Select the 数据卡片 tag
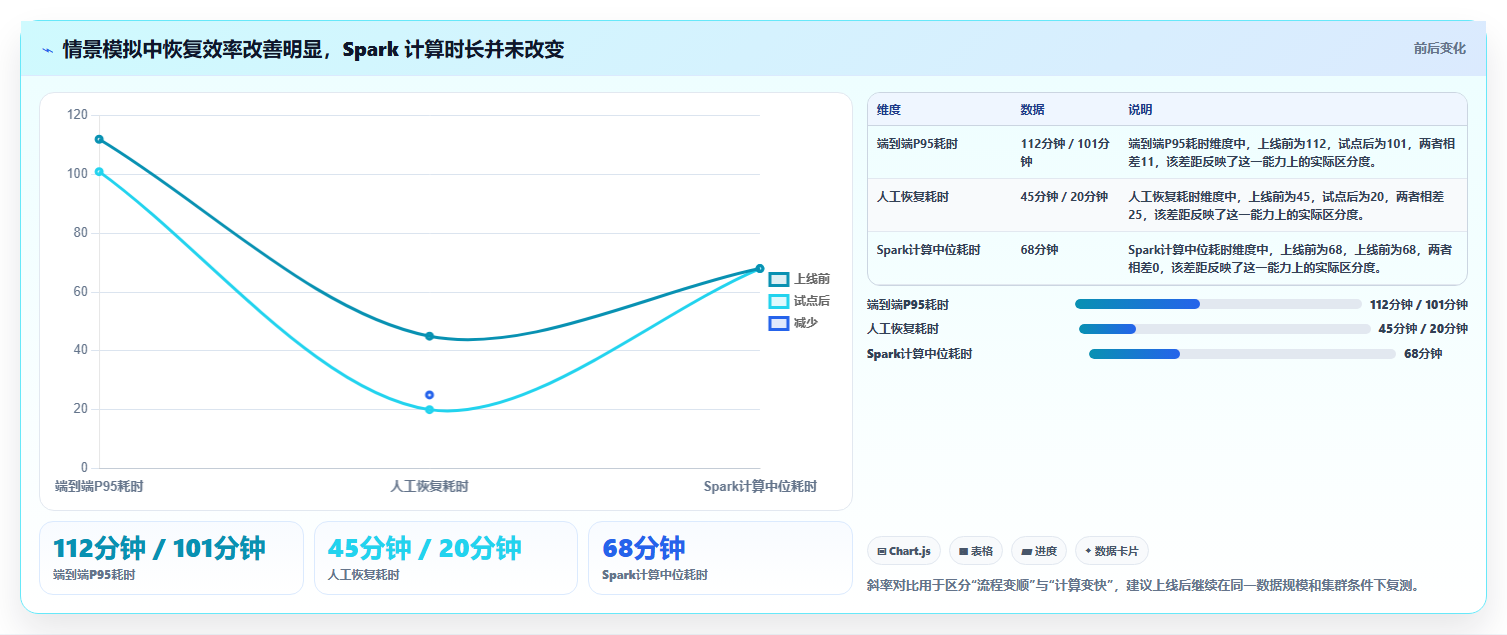1507x635 pixels. tap(1112, 551)
